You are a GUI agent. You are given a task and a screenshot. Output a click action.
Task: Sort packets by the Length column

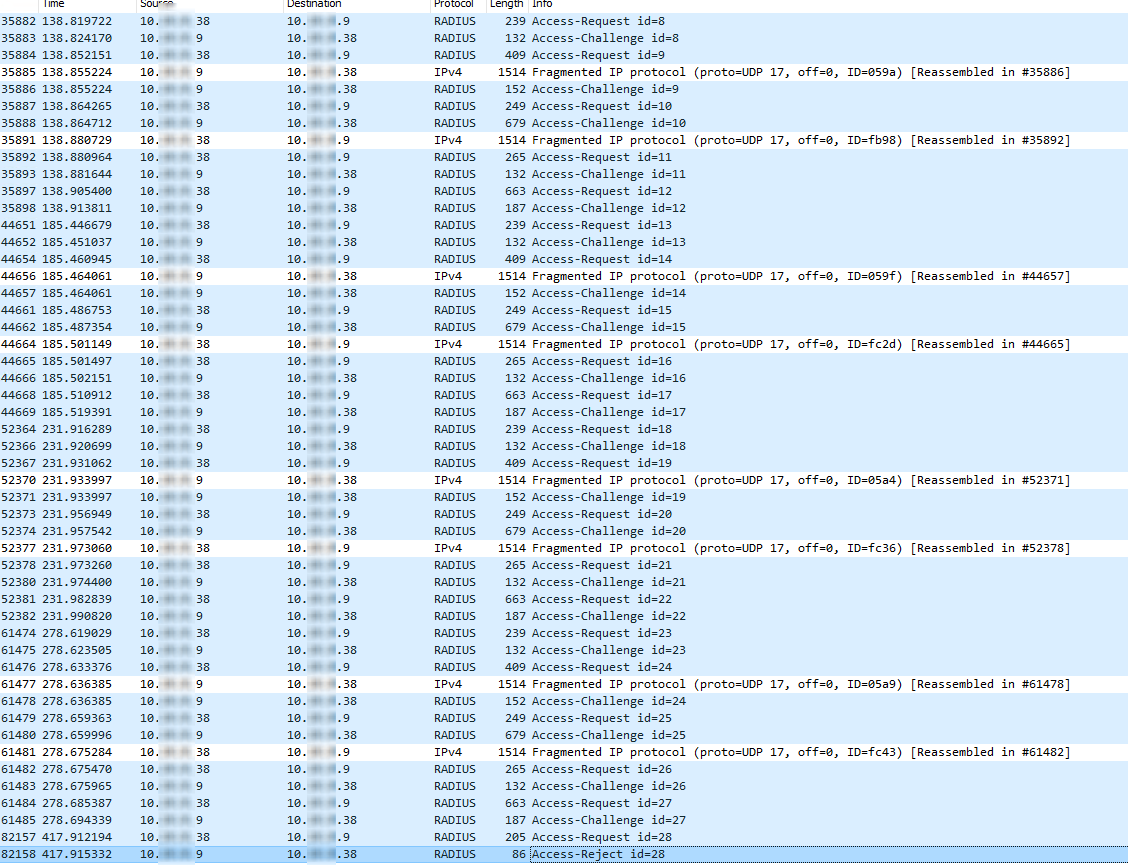(x=506, y=5)
